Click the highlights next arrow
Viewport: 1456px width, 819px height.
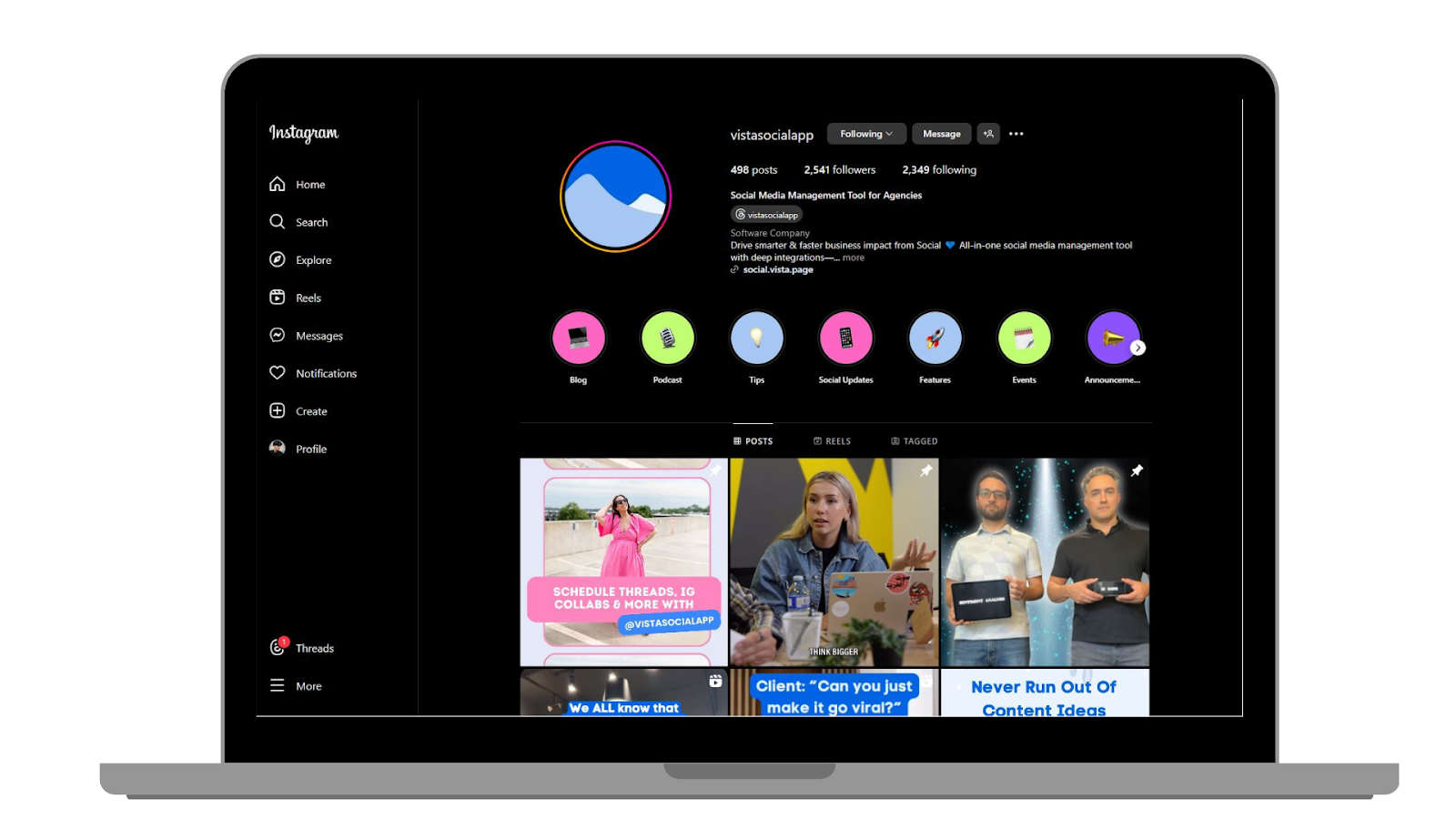tap(1138, 348)
